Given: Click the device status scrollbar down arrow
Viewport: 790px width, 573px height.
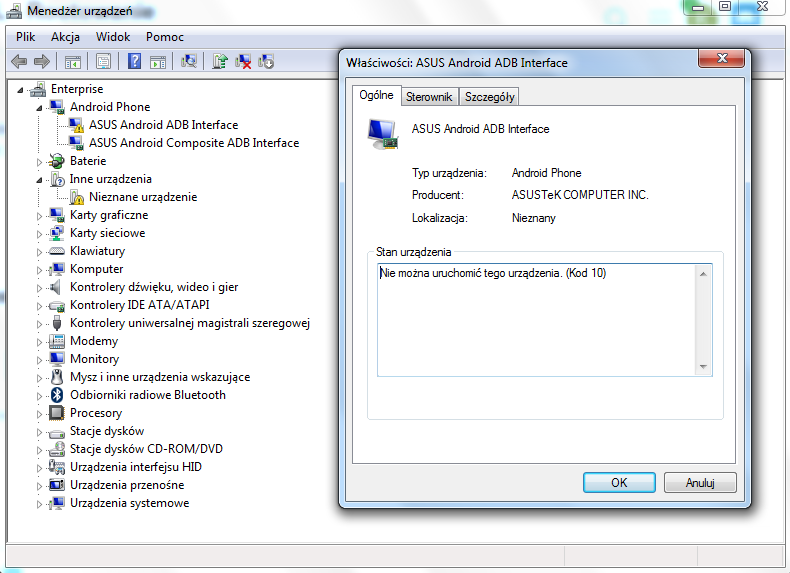Looking at the screenshot, I should (x=704, y=367).
